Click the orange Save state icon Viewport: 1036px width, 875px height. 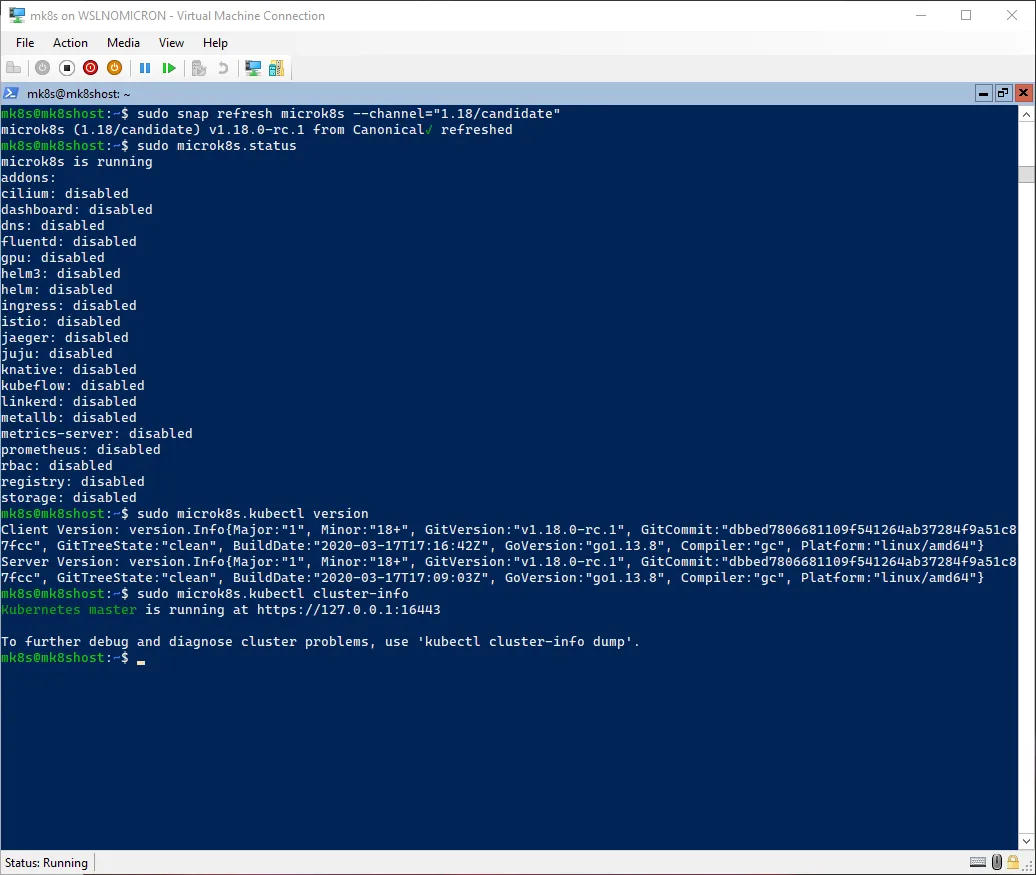114,68
